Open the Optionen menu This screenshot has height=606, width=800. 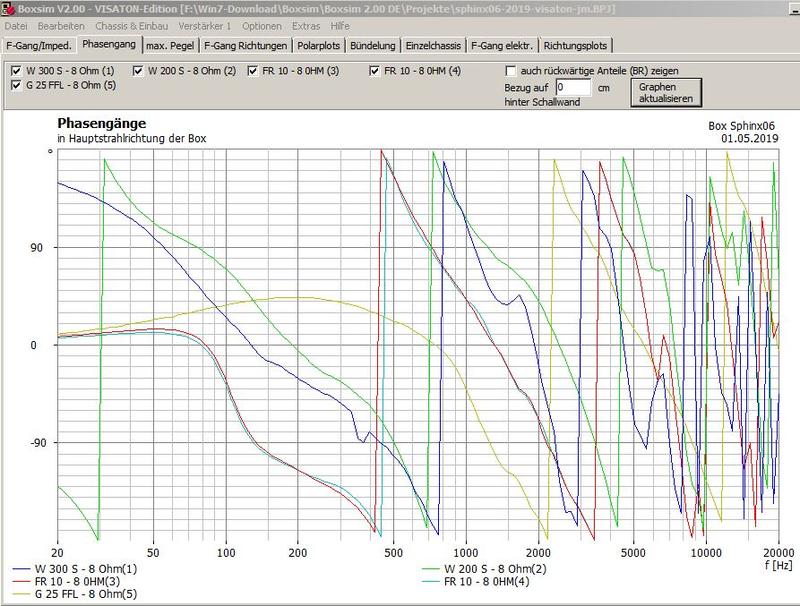tap(262, 25)
